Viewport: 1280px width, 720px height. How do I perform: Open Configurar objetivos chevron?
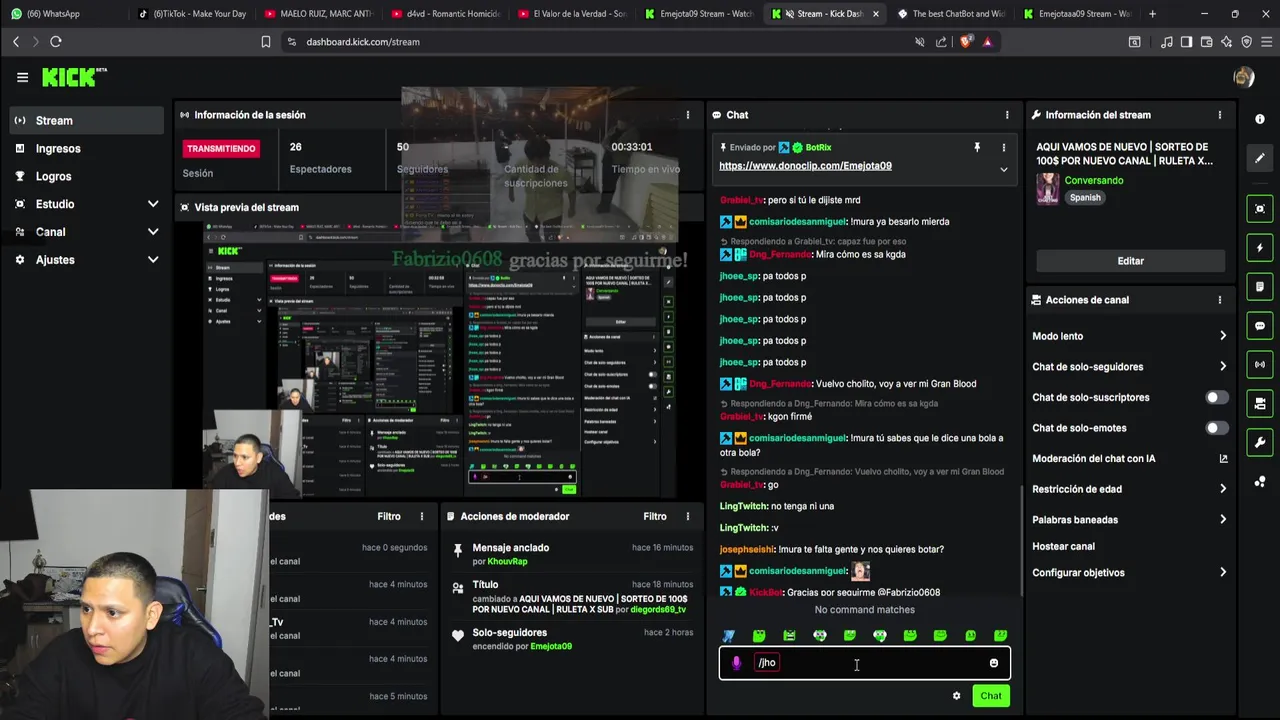click(x=1222, y=573)
